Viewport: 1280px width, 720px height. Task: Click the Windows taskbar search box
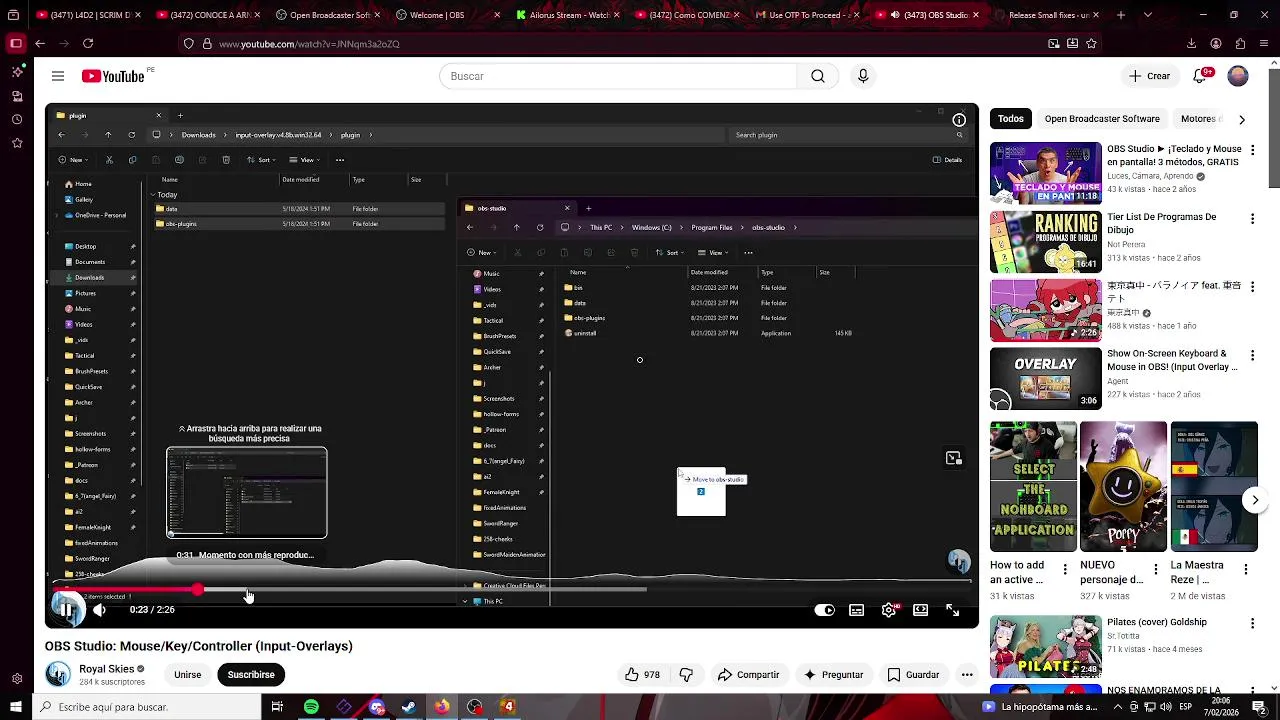(x=147, y=707)
